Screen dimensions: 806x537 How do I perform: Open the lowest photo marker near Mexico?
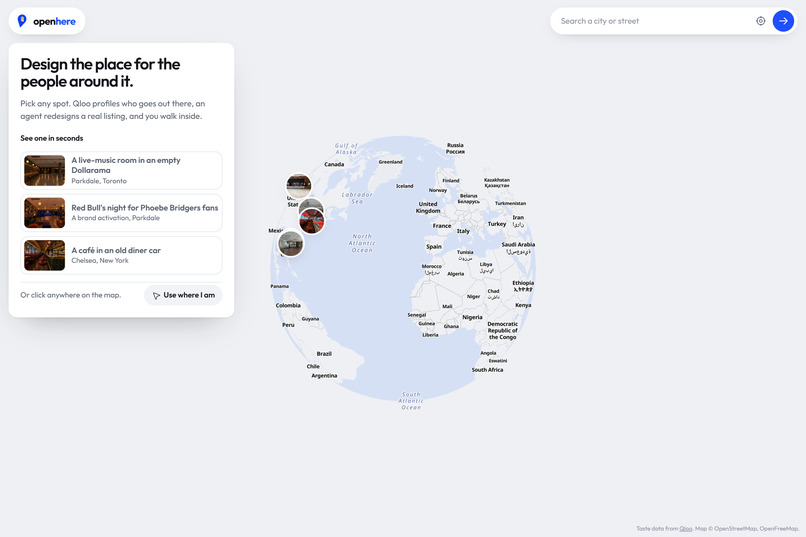tap(290, 243)
